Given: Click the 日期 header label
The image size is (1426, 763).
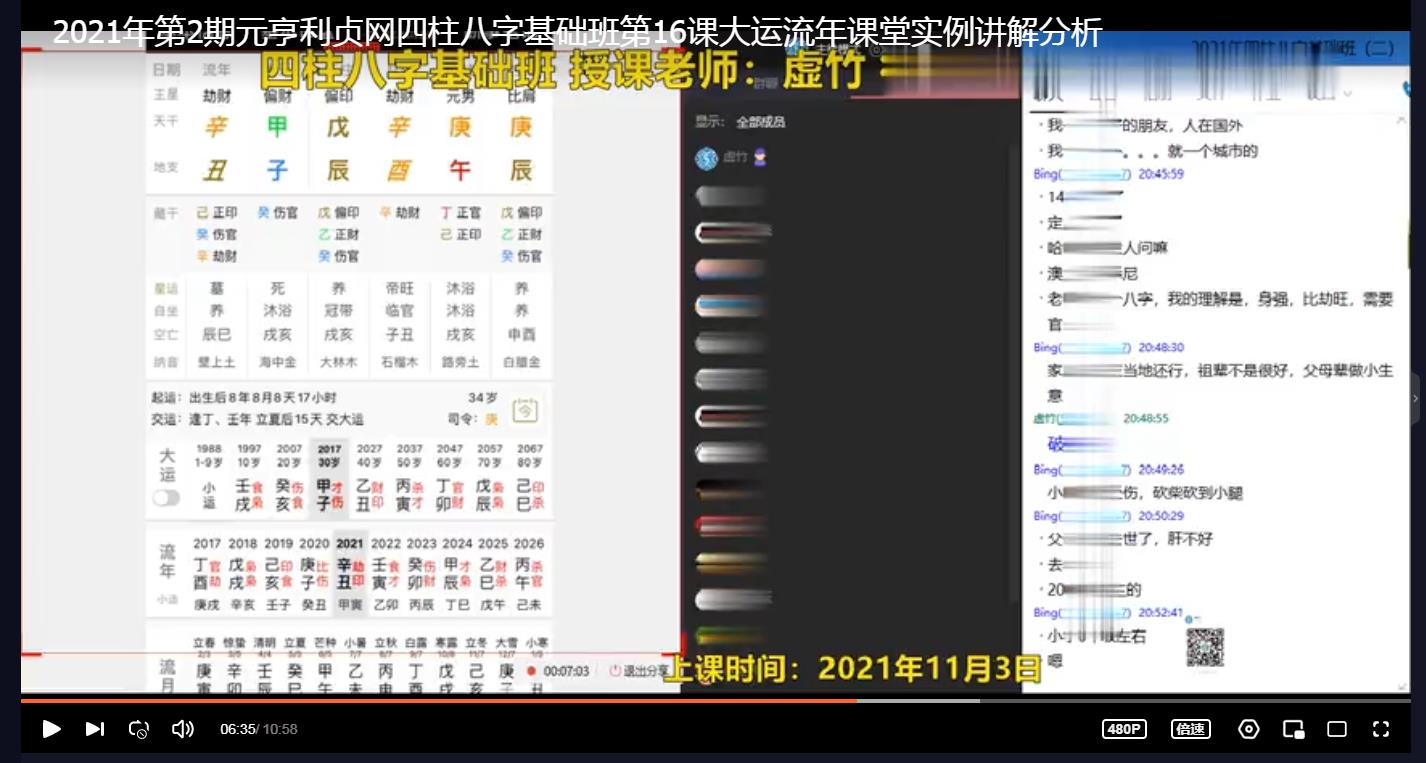Looking at the screenshot, I should [x=166, y=70].
